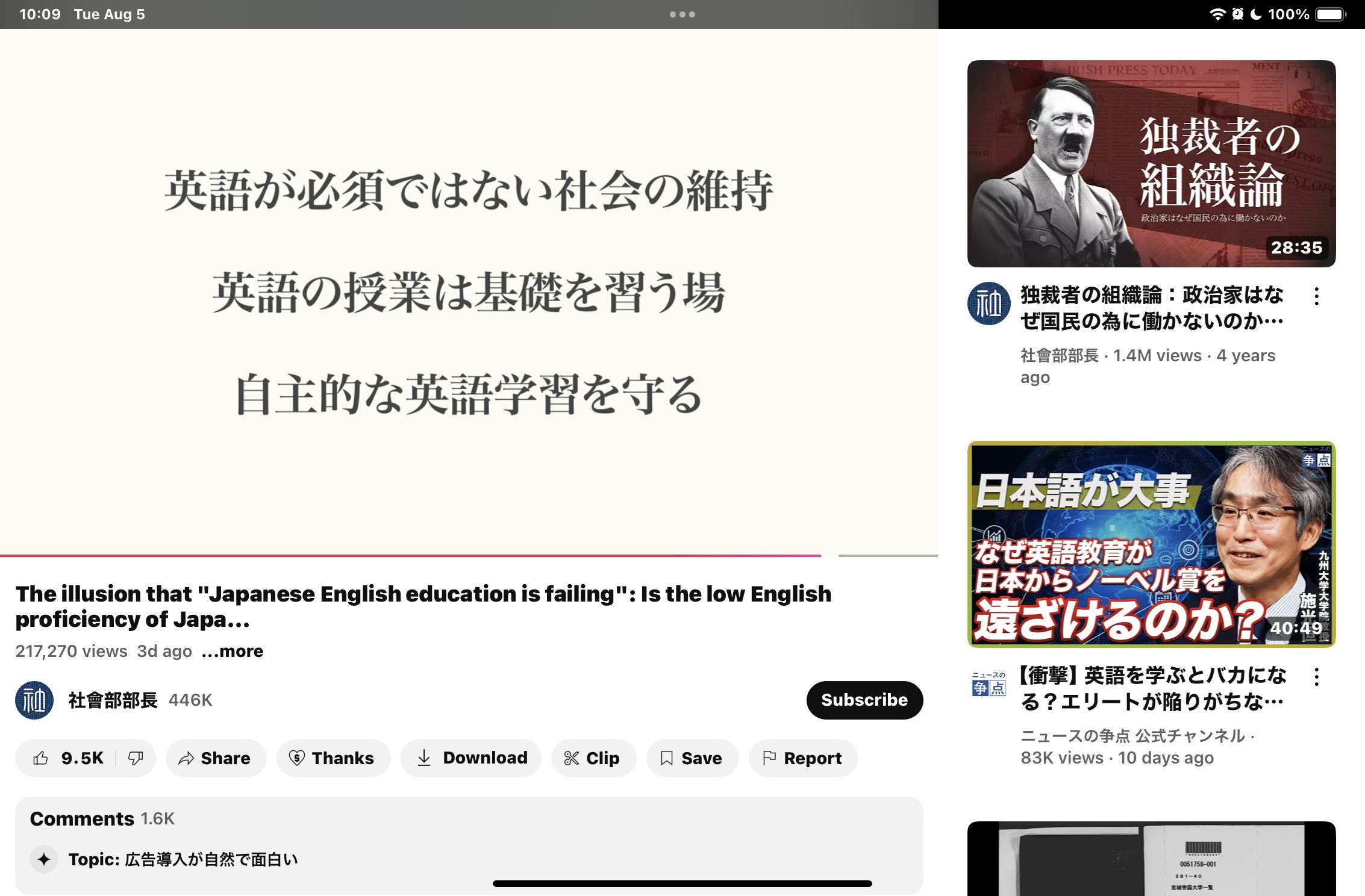Play the 日本語が大事 recommended video thumbnail
The image size is (1365, 896).
(x=1151, y=544)
